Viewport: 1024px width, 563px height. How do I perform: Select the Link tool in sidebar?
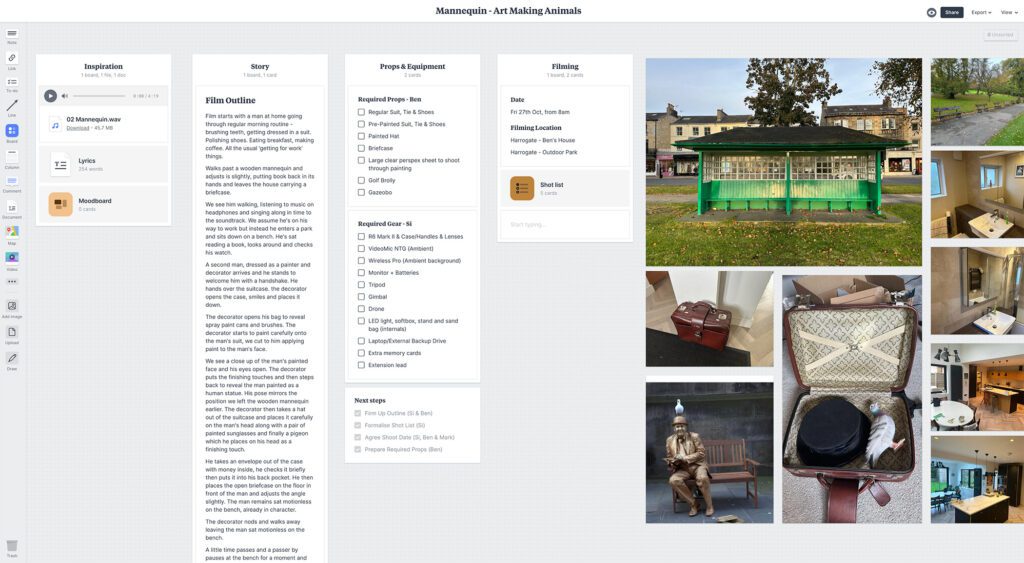[x=12, y=60]
